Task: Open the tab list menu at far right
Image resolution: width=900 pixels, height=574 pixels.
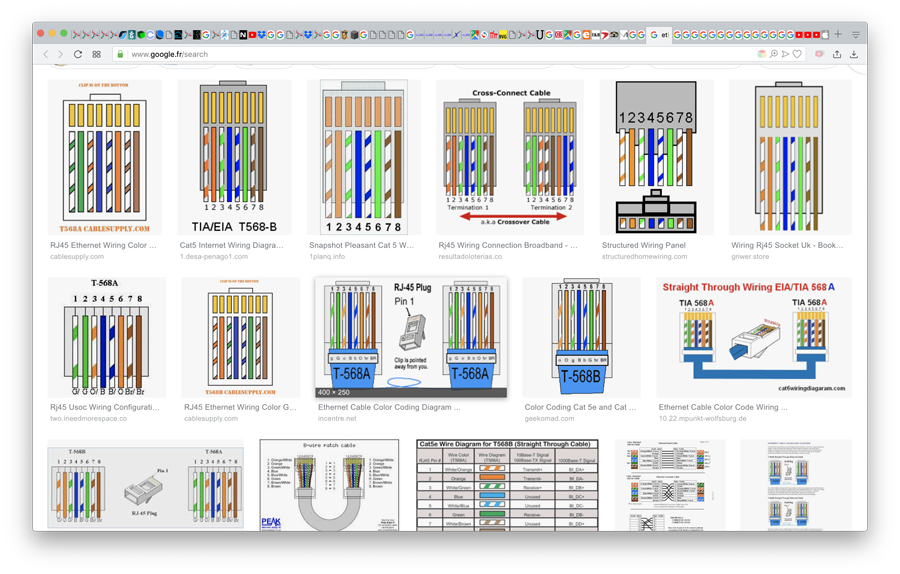Action: [856, 35]
